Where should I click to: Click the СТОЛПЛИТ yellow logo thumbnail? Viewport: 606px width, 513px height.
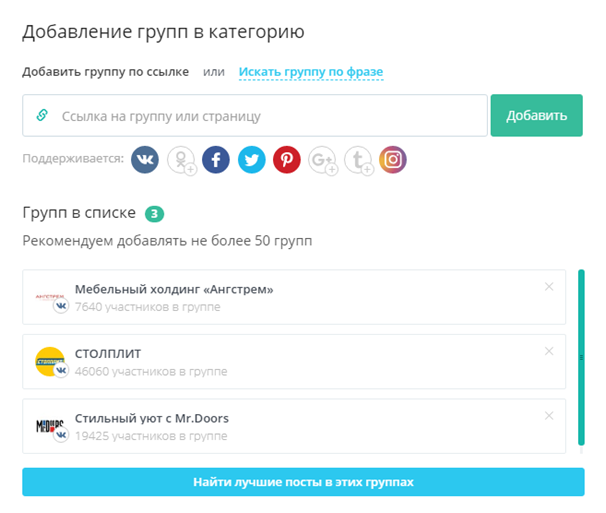point(50,361)
